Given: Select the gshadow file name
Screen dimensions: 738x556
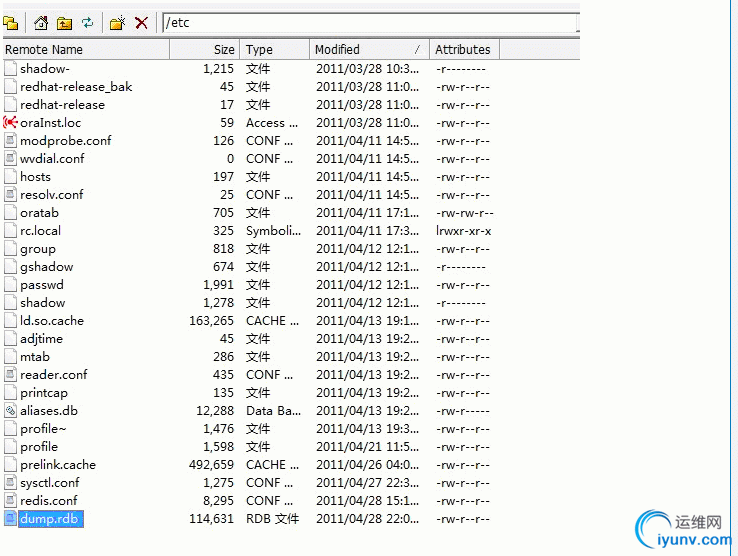Looking at the screenshot, I should (x=47, y=267).
